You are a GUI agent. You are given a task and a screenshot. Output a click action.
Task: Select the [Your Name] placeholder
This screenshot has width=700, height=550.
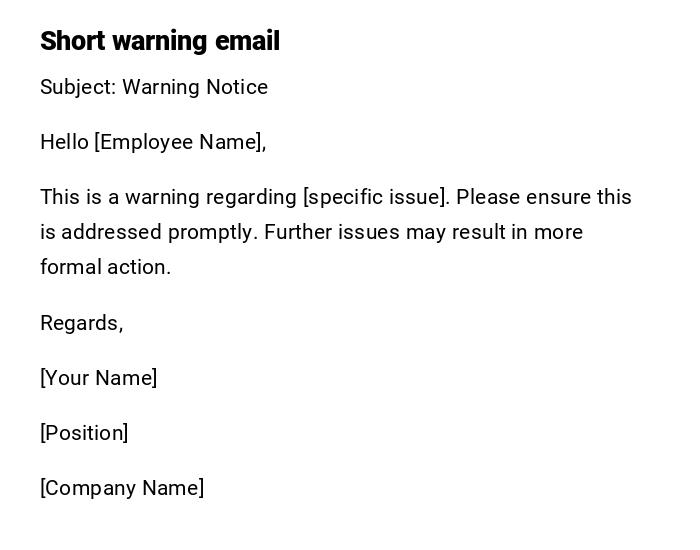98,378
